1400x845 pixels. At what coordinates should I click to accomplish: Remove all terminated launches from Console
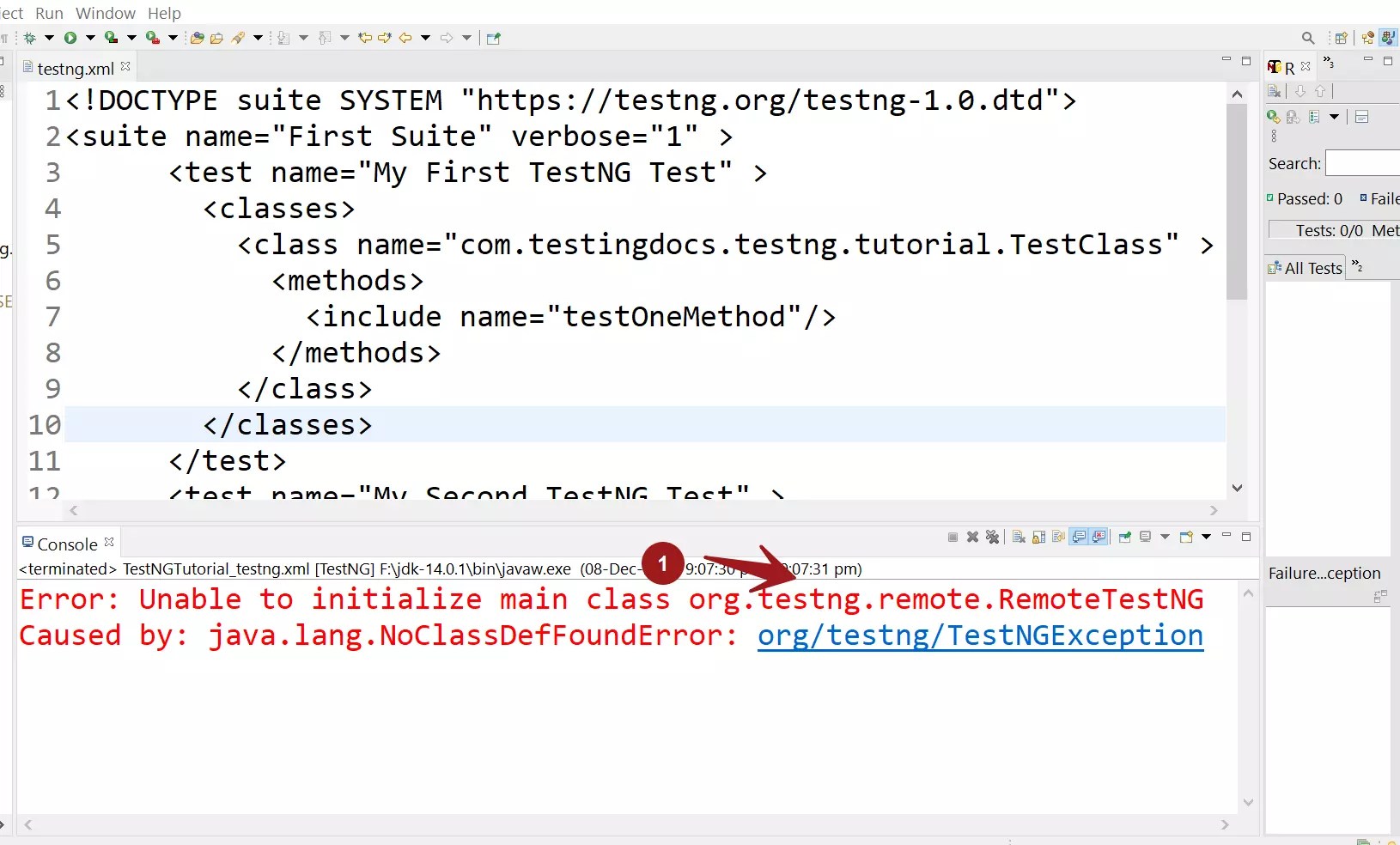992,538
